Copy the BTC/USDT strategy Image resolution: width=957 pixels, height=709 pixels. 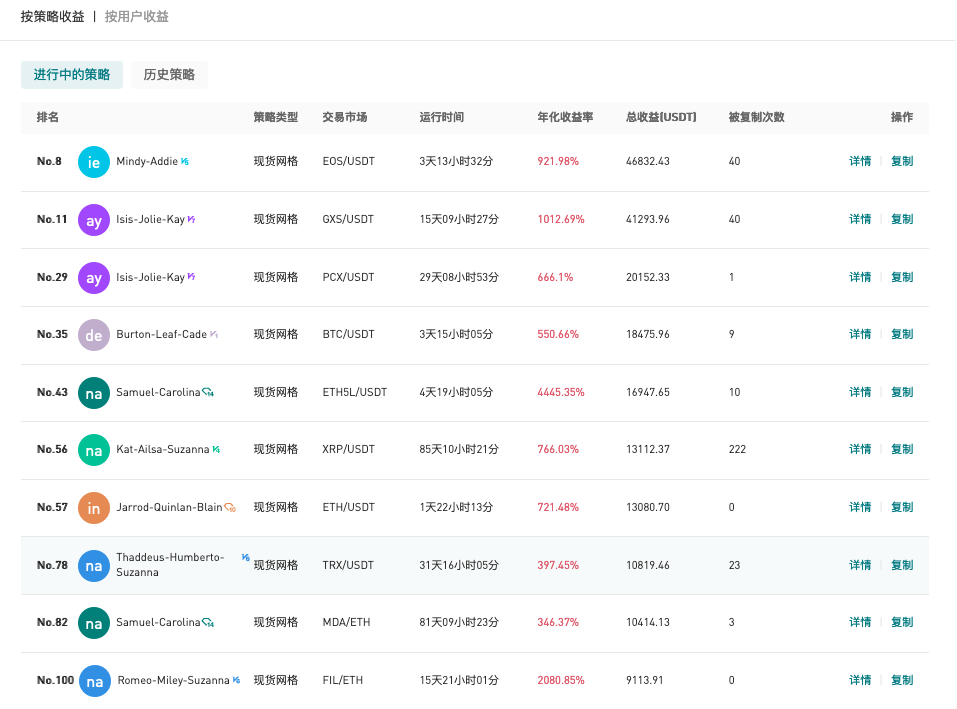902,334
